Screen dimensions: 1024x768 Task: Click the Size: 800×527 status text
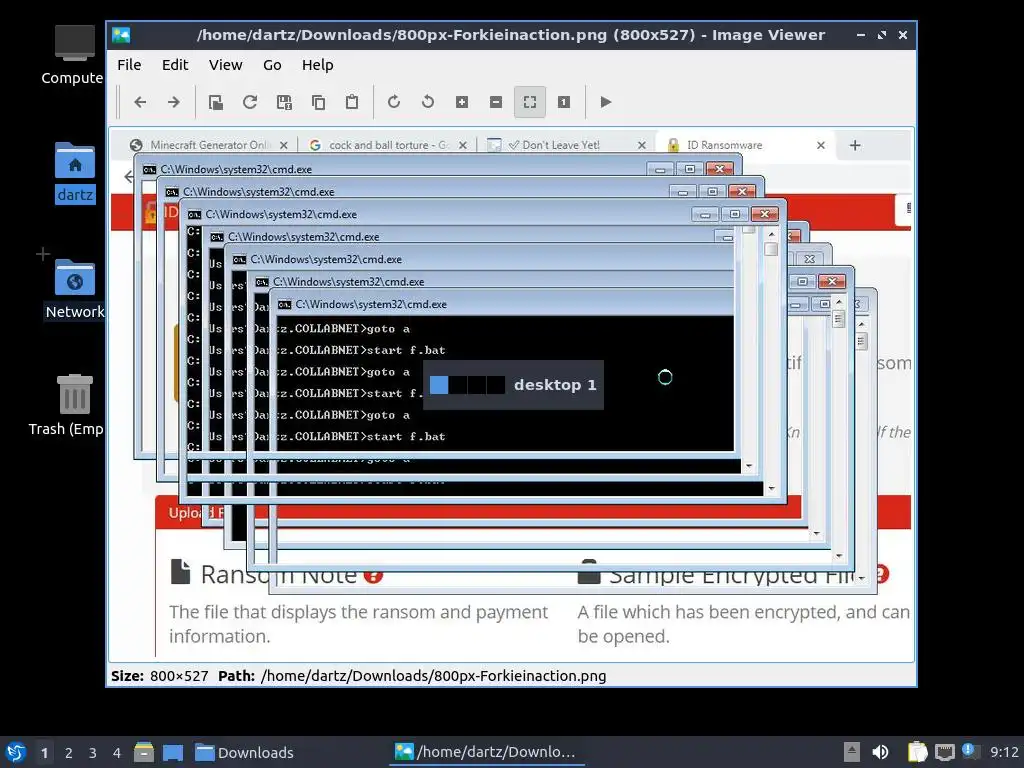[x=159, y=676]
